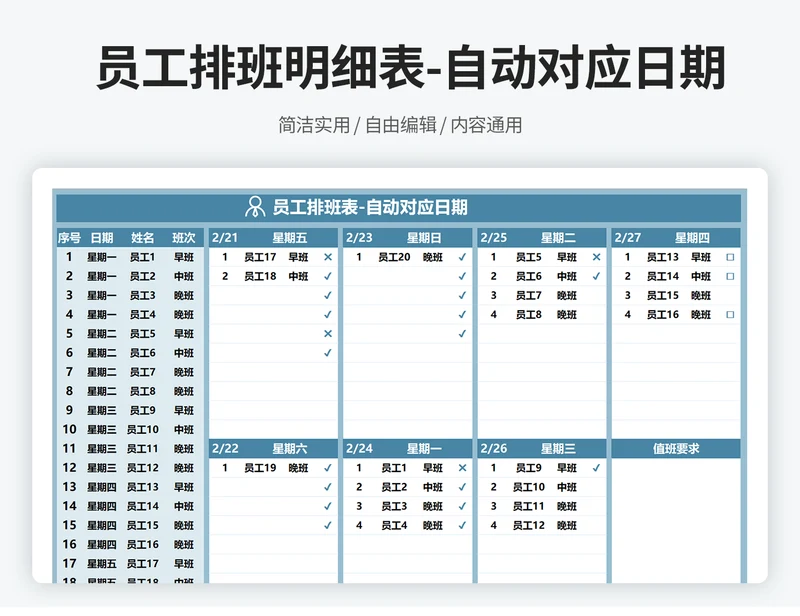Select 早班 shift of 员工13 under 2/27

point(701,257)
